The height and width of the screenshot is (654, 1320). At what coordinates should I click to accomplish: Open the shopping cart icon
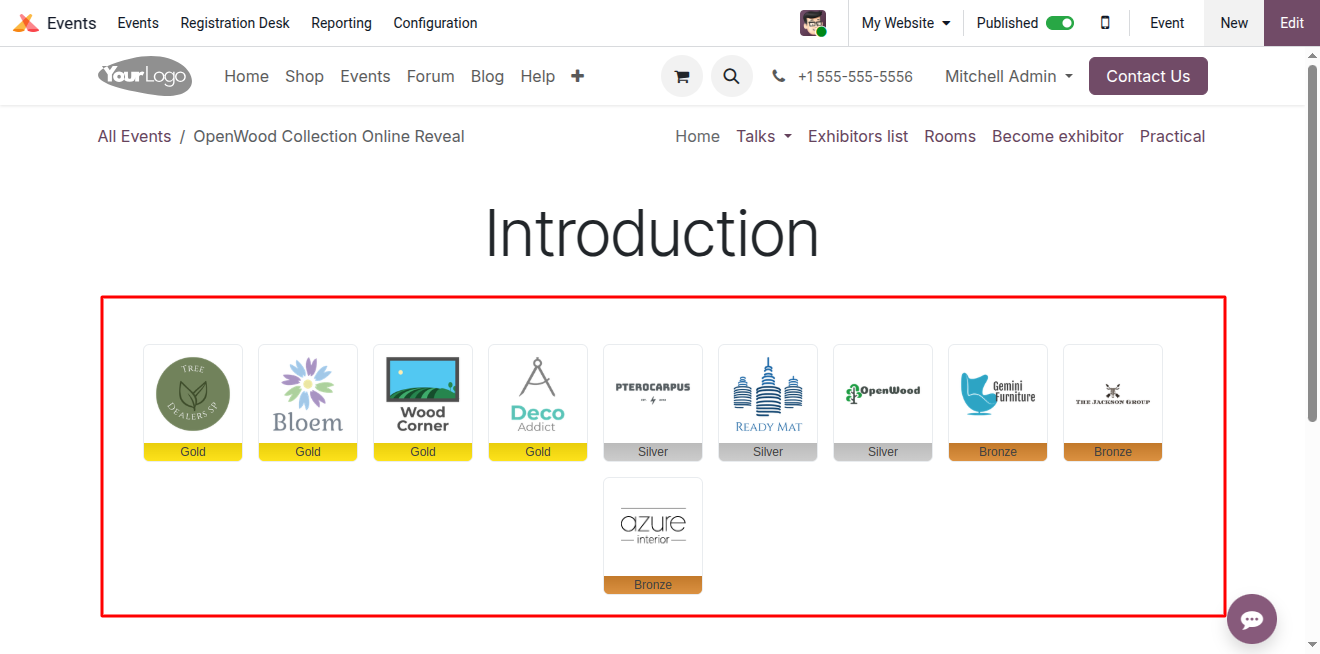(682, 76)
